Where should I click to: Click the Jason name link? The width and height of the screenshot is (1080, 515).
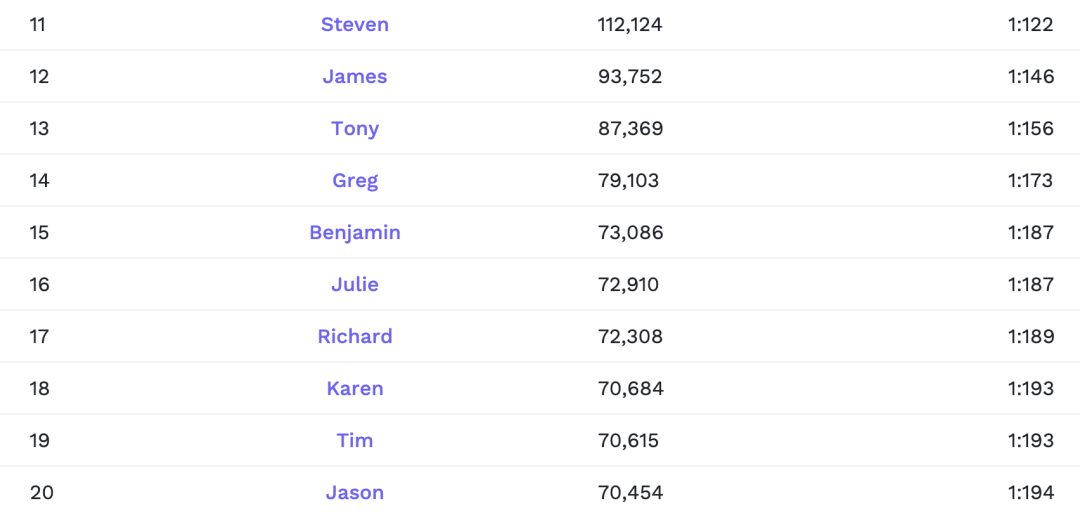pos(355,493)
